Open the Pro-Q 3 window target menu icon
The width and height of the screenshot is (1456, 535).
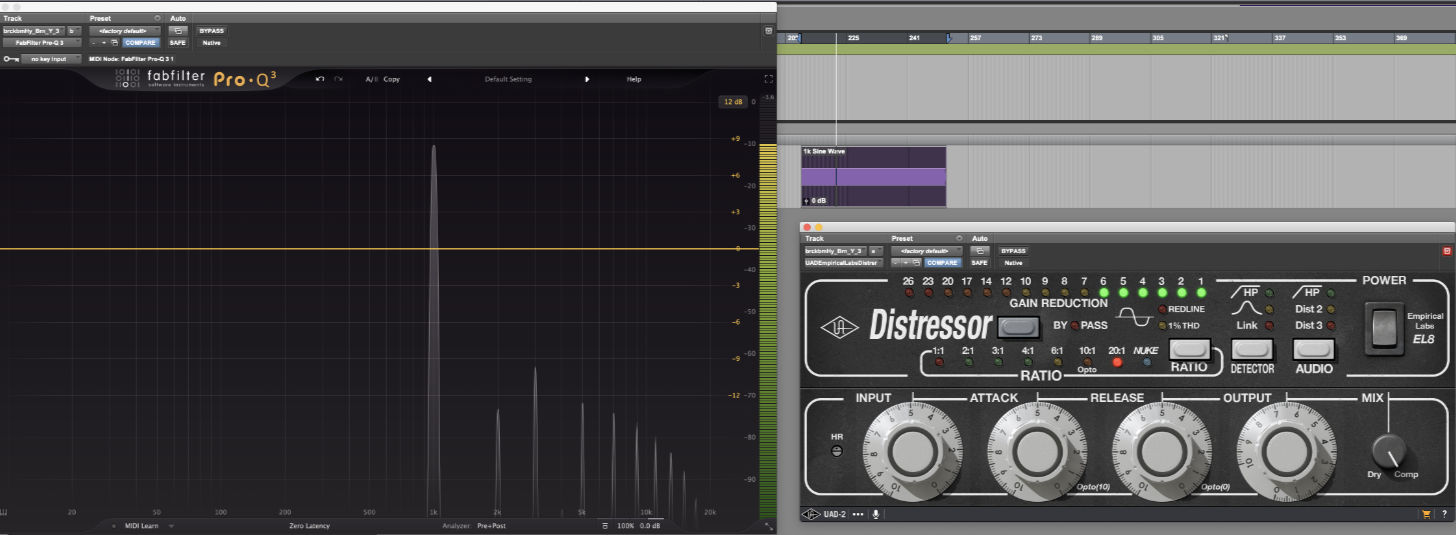(x=768, y=31)
